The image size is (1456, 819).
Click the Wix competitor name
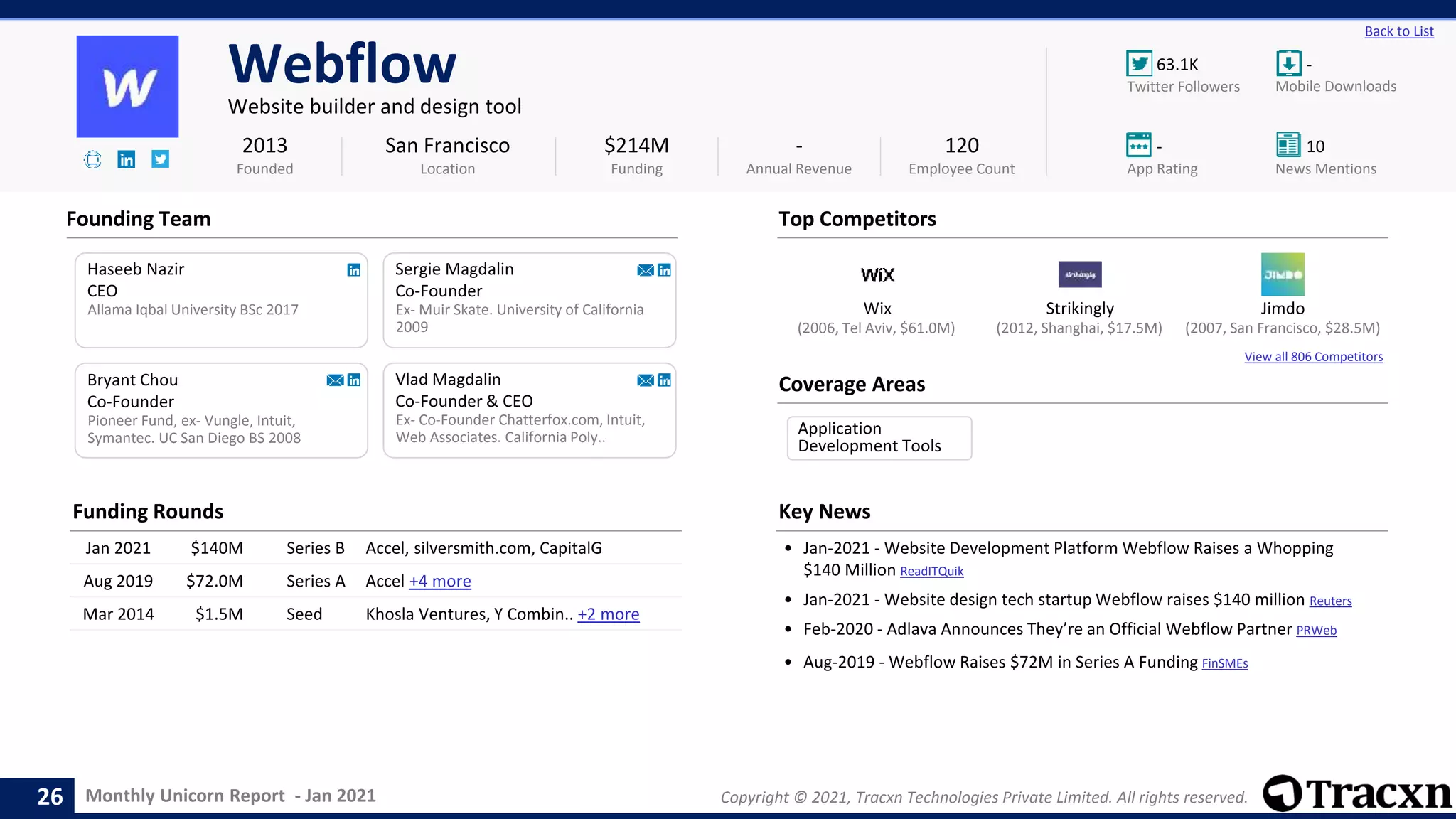877,309
